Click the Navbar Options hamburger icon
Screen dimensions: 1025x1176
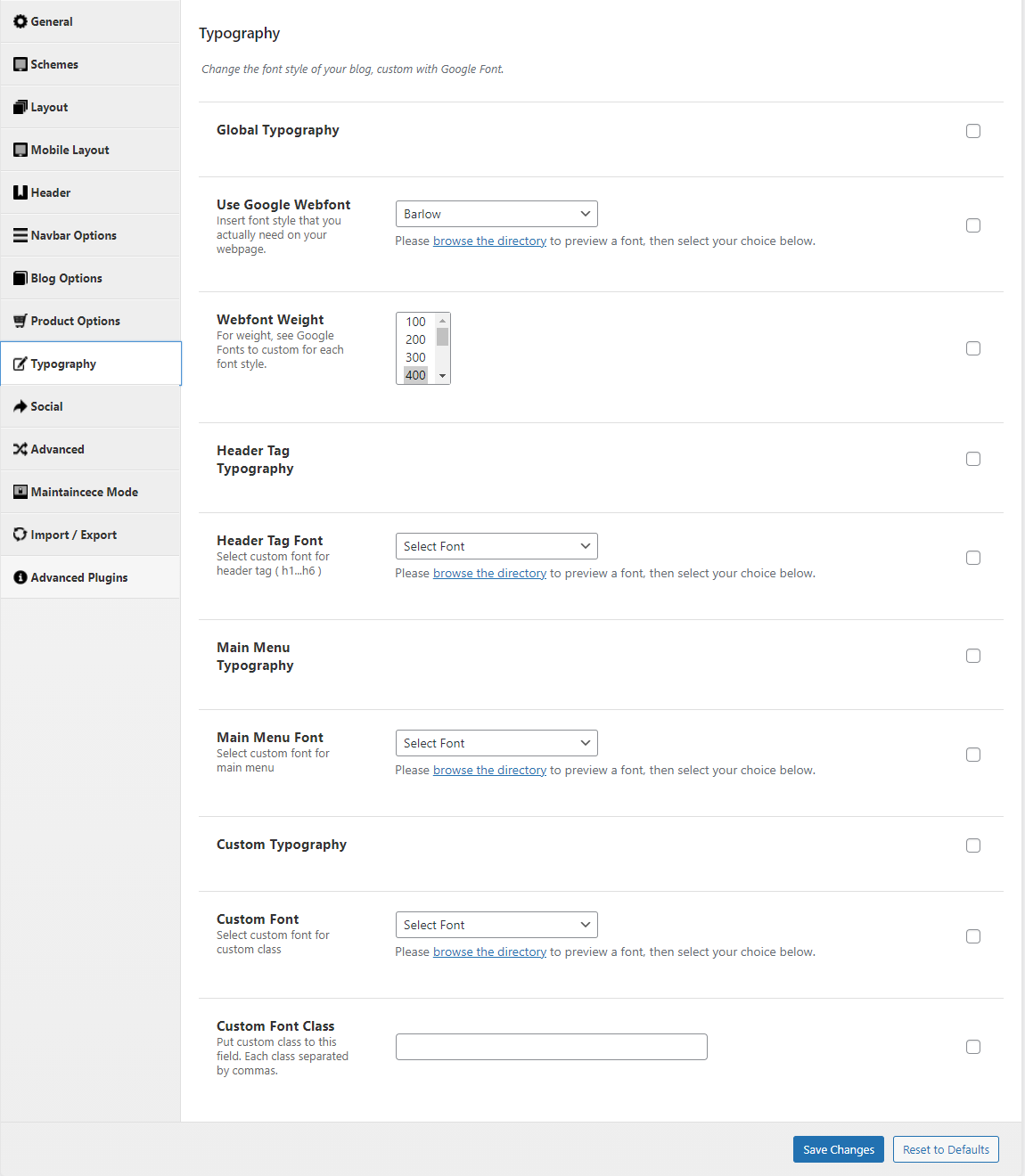[20, 235]
